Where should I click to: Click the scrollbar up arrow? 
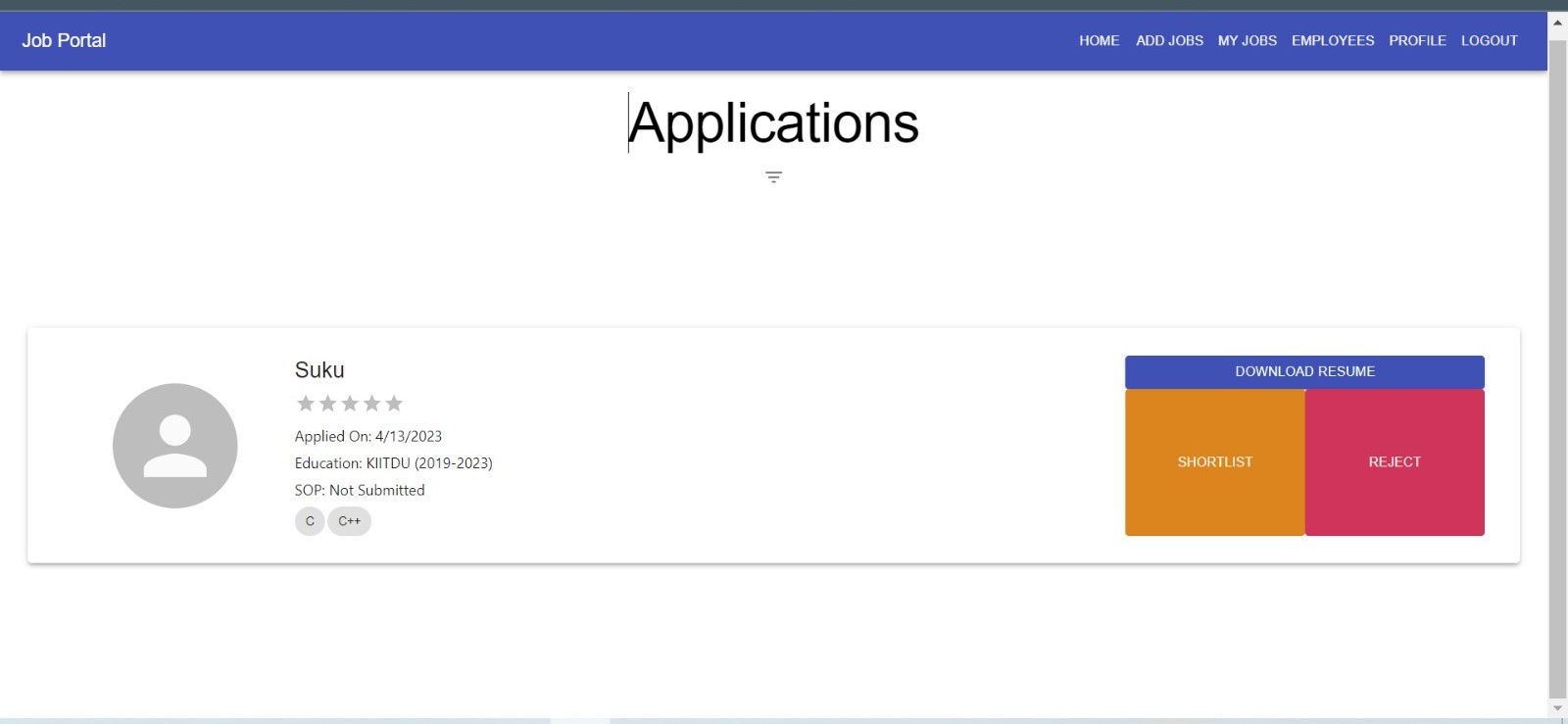pos(1557,22)
